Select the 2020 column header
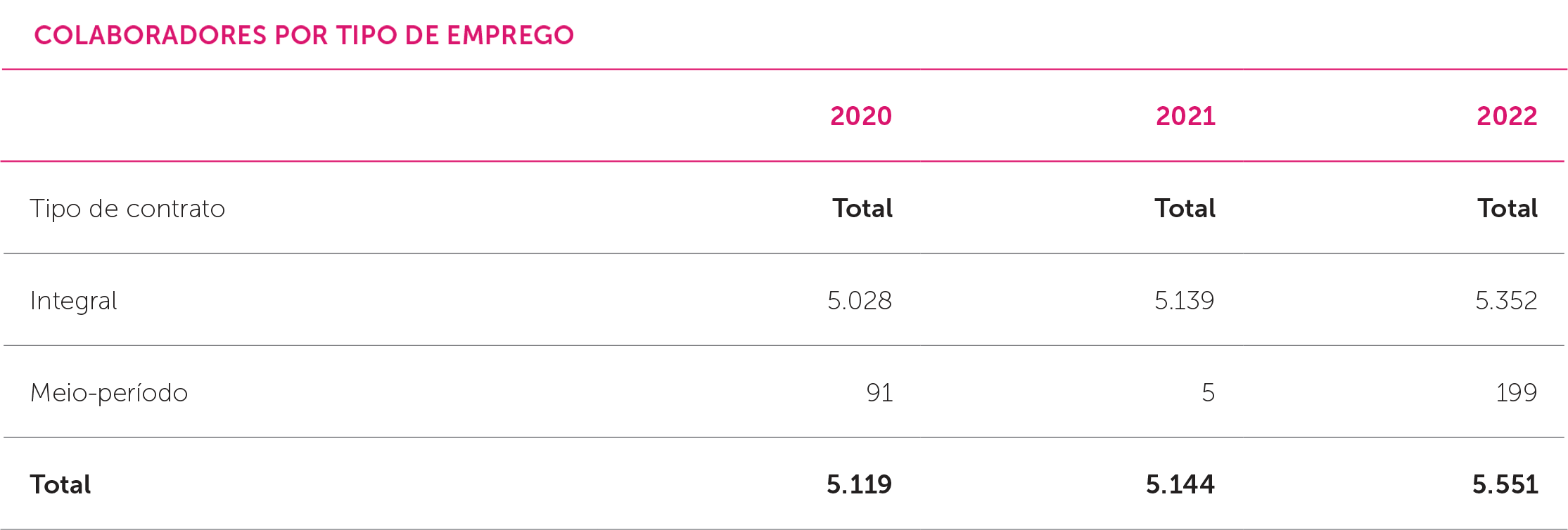 point(860,116)
